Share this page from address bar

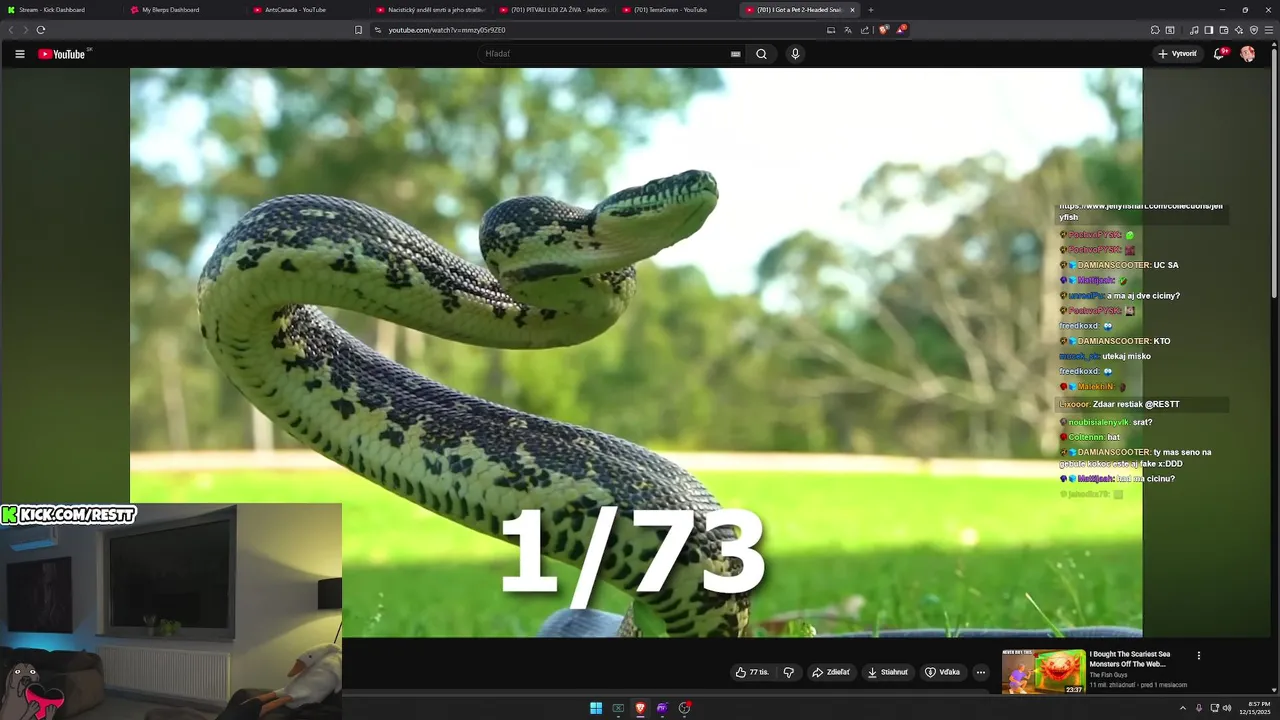pyautogui.click(x=864, y=30)
